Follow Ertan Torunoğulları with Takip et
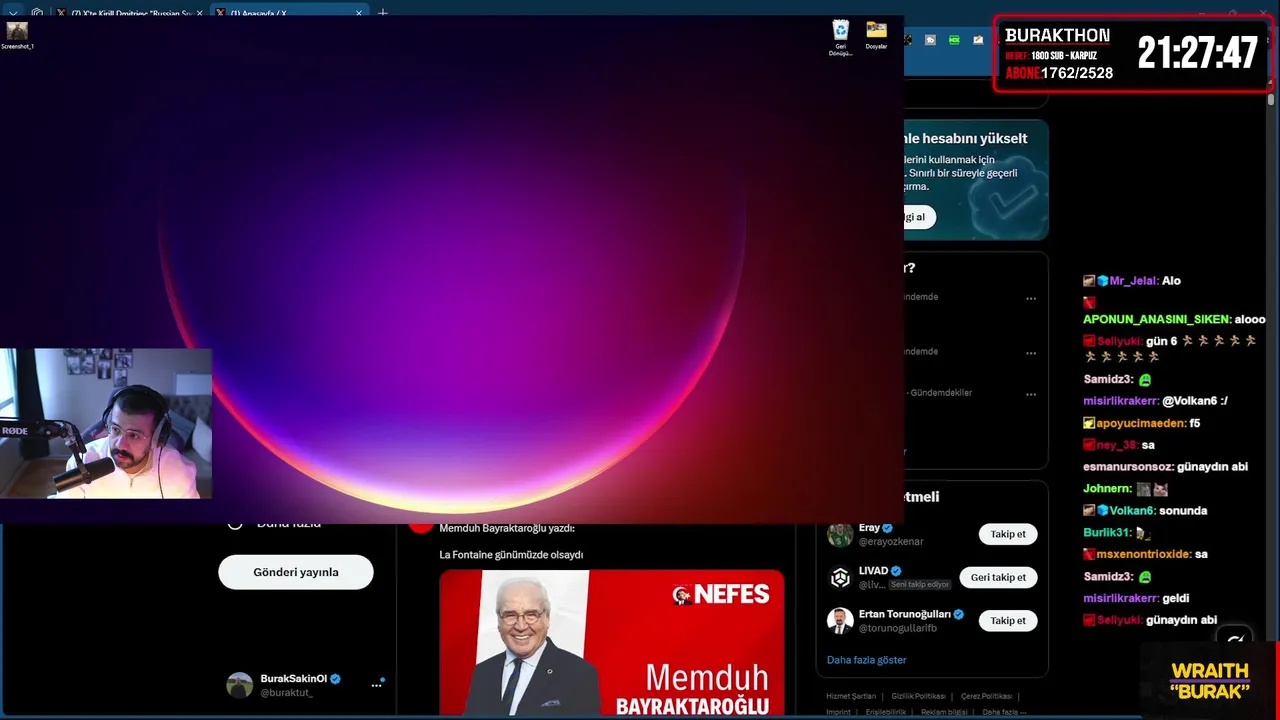 point(1008,620)
